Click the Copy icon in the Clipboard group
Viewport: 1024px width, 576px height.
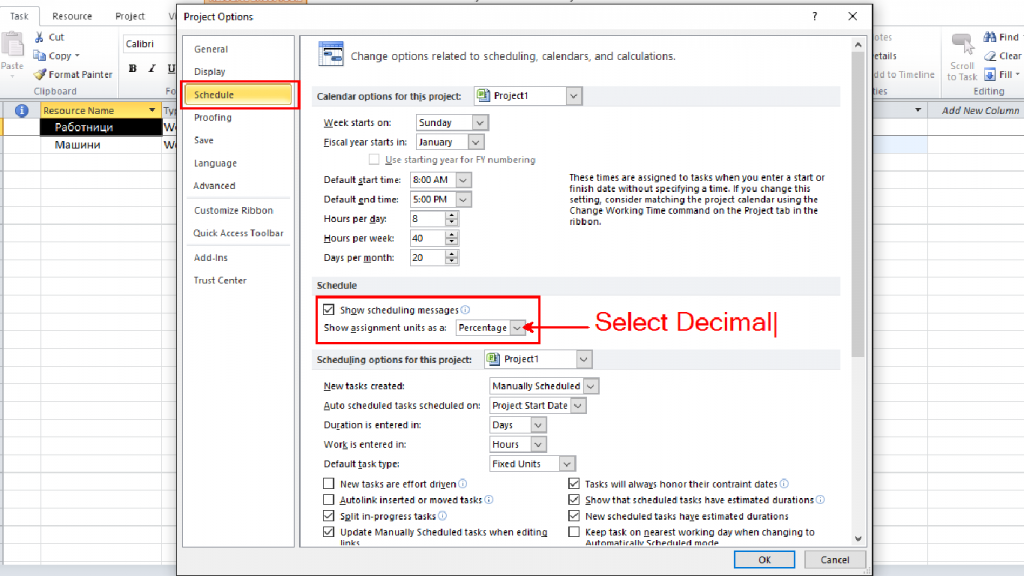[x=40, y=56]
